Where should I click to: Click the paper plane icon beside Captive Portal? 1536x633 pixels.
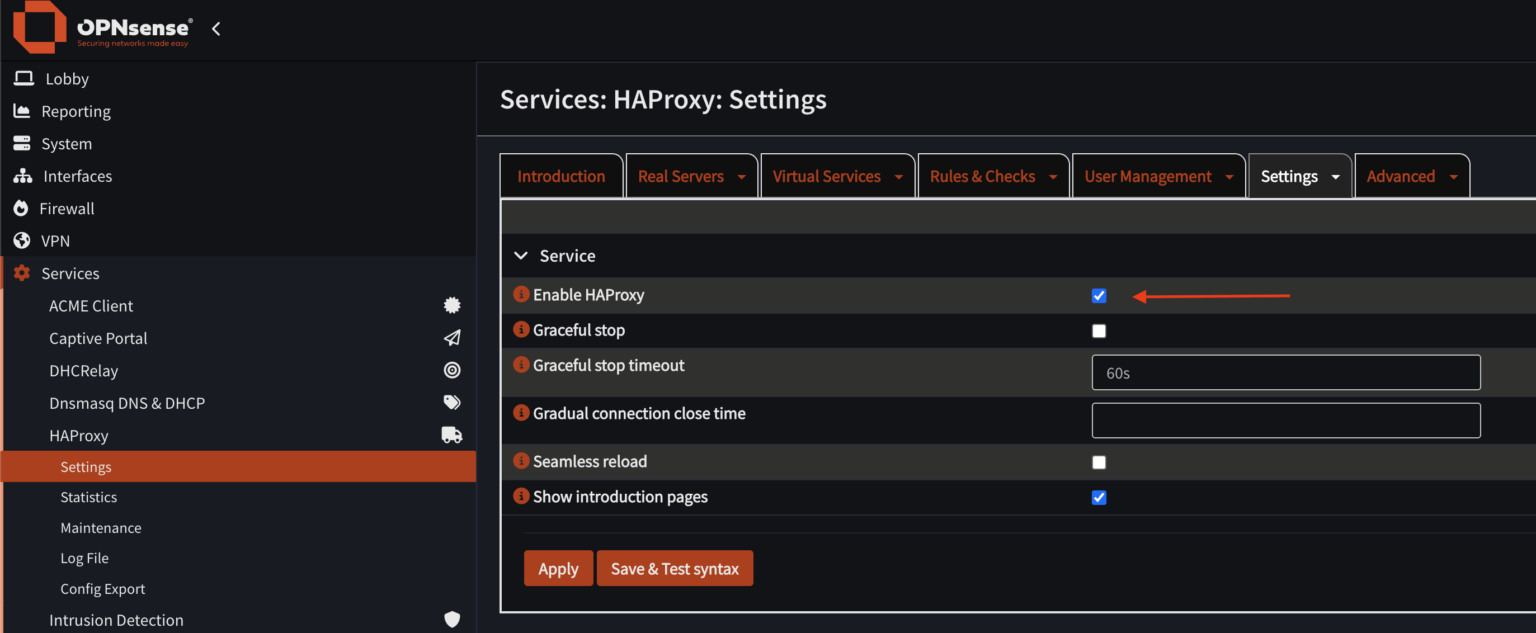point(452,338)
